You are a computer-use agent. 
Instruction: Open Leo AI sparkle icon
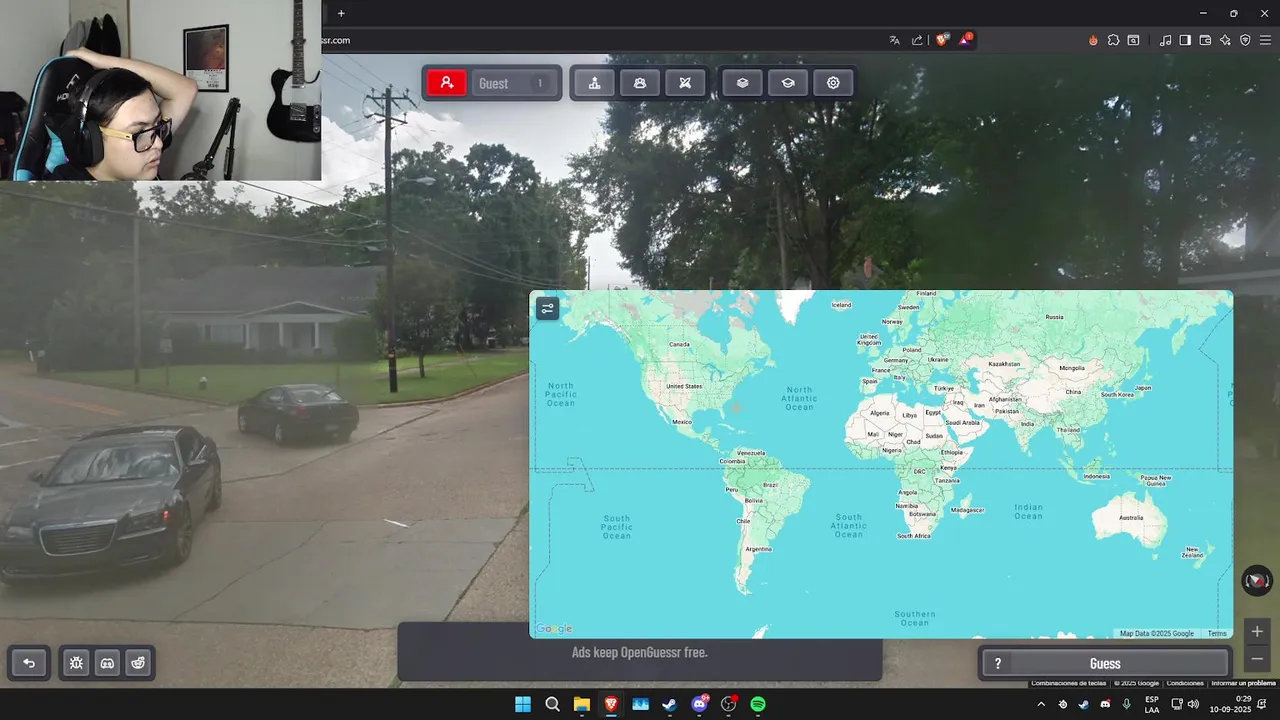pos(1225,40)
